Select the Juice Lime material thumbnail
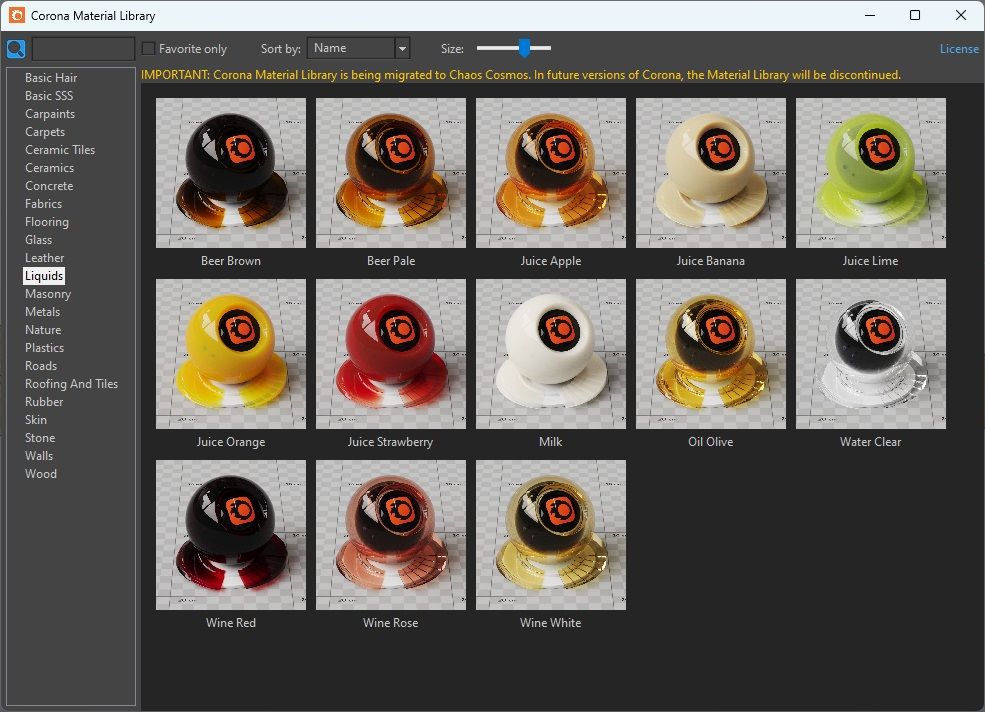Screen dimensions: 985x712 tap(871, 173)
